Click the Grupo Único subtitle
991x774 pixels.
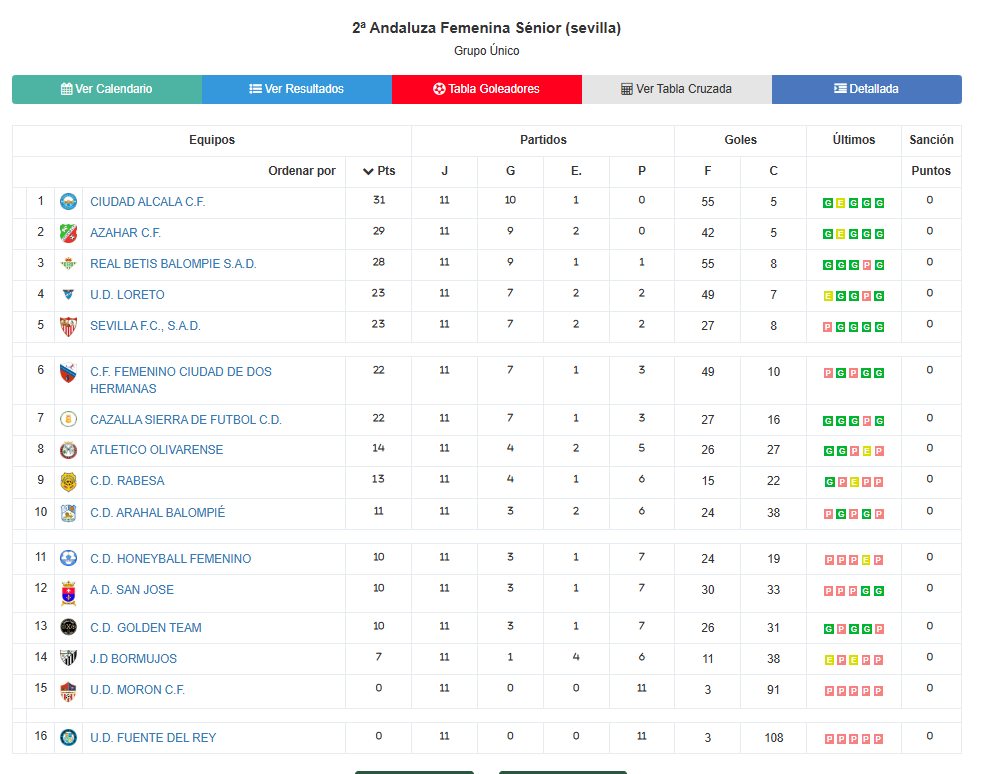pyautogui.click(x=487, y=51)
